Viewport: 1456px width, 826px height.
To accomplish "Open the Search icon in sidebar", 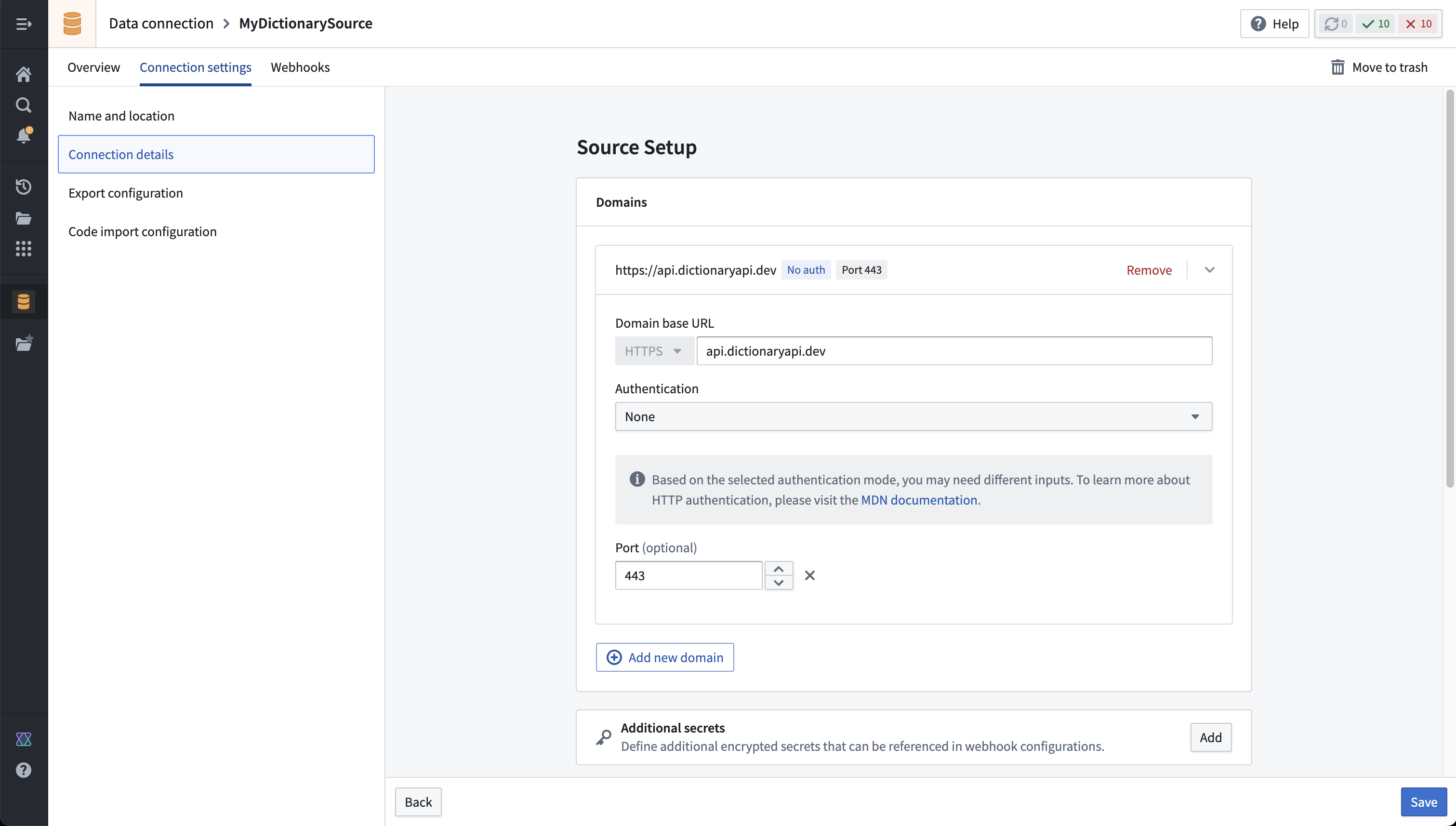I will [x=23, y=105].
